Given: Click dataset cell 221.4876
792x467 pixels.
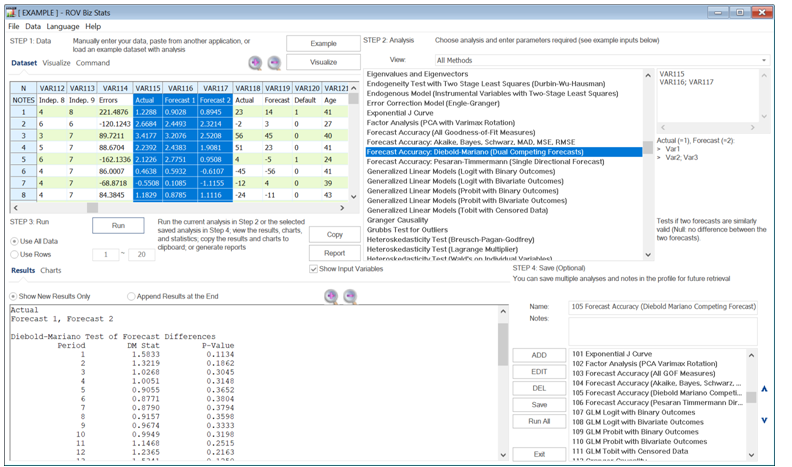Looking at the screenshot, I should (115, 112).
